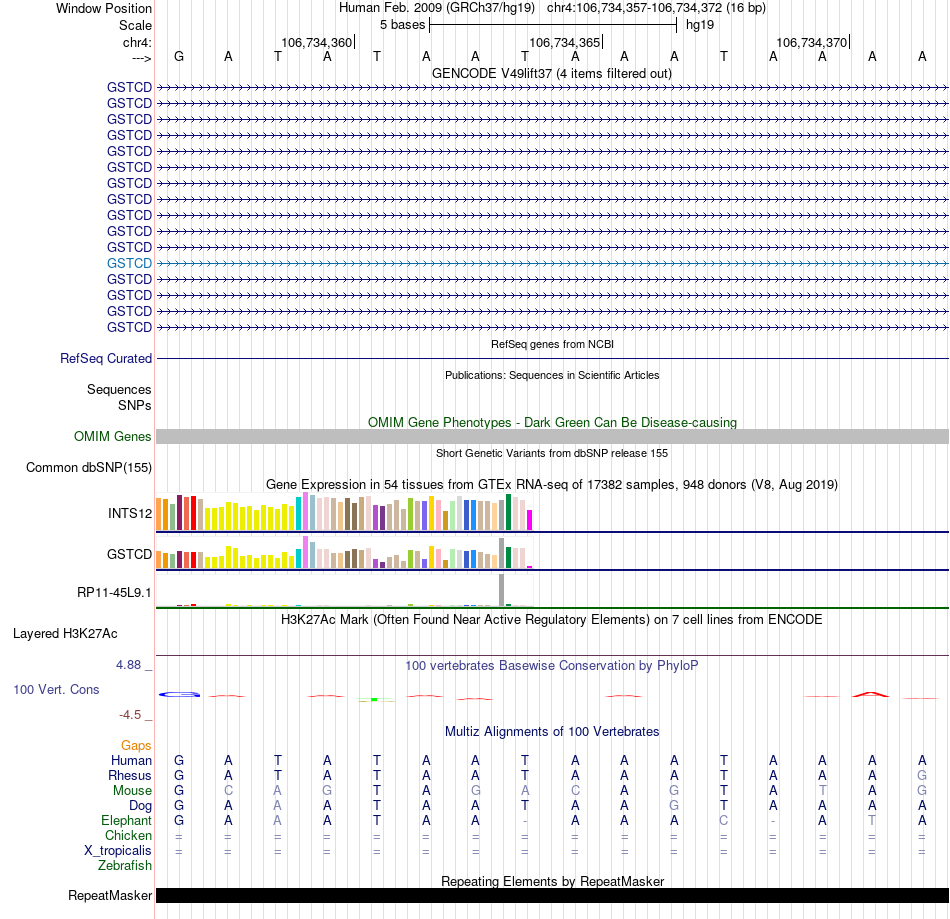Viewport: 950px width, 919px height.
Task: Click the 'Layered H3K27Ac' track label
Action: coord(65,634)
